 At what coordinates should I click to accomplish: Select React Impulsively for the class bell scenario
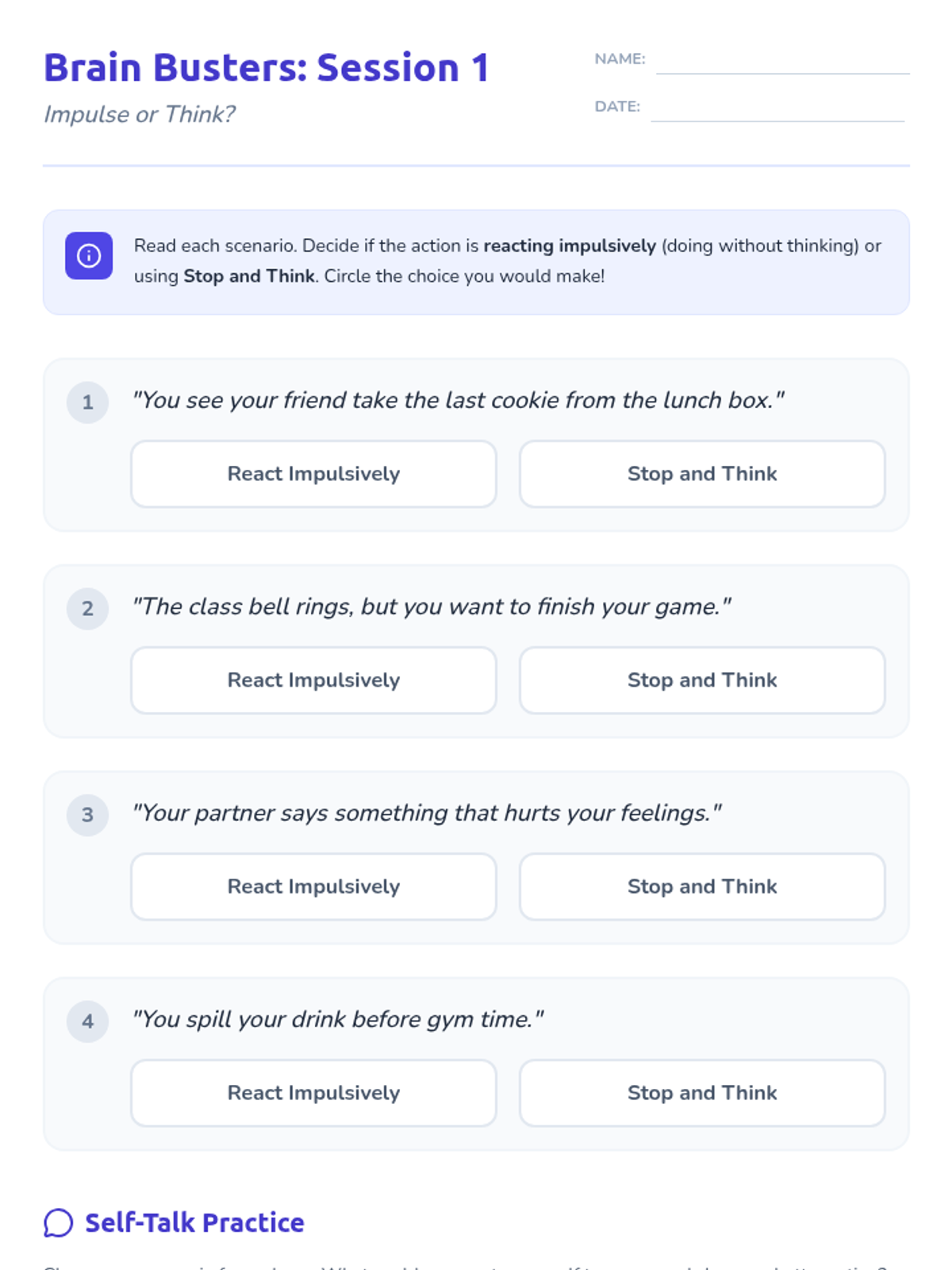coord(313,680)
